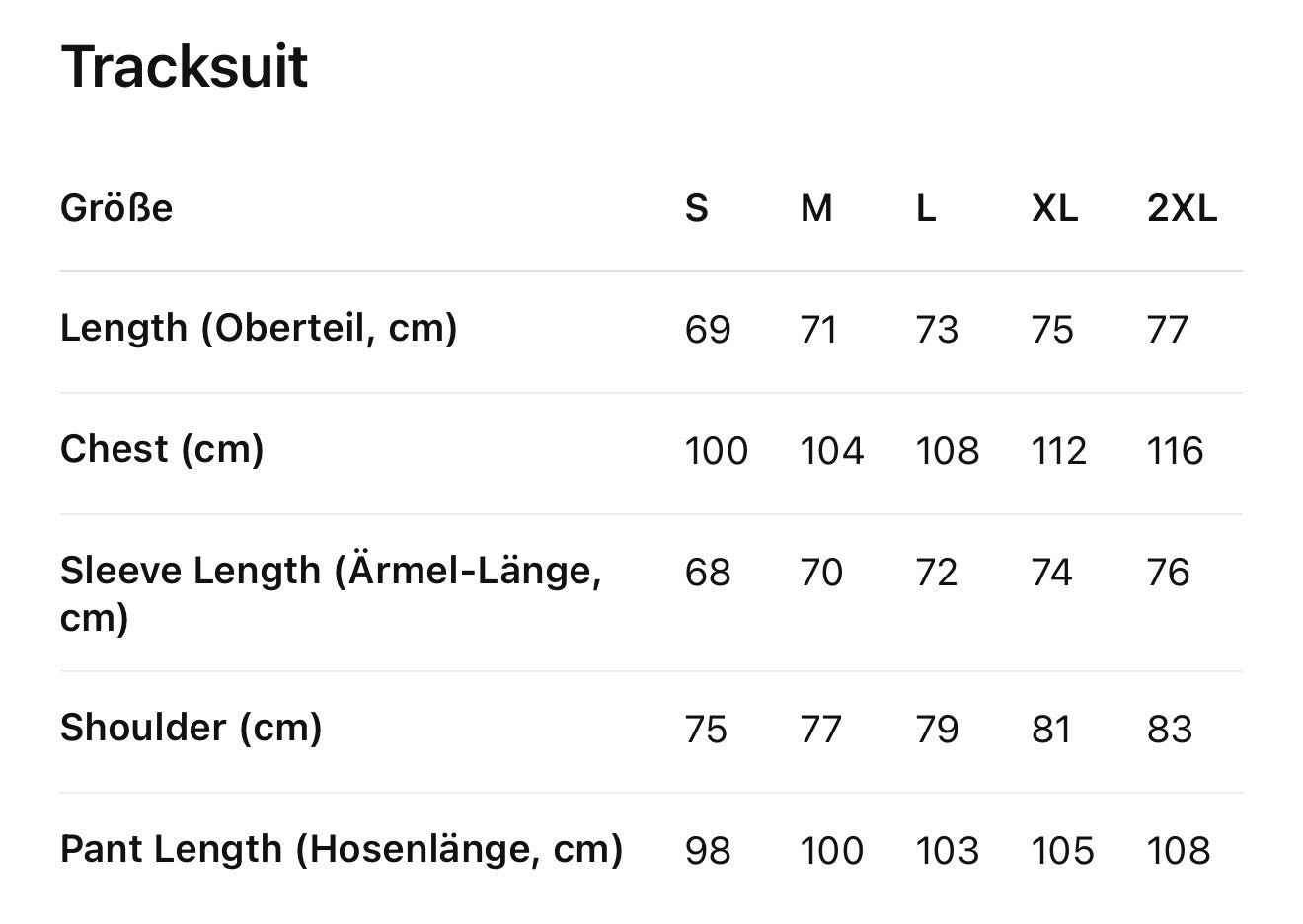Click the Sleeve Length value 72 for L

click(x=937, y=573)
